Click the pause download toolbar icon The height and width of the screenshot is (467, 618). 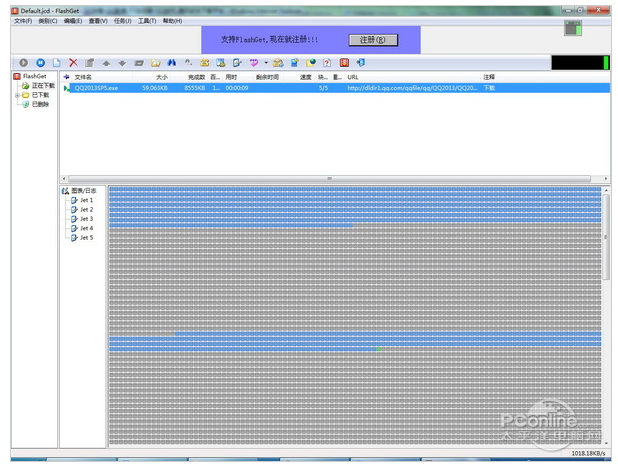point(40,63)
